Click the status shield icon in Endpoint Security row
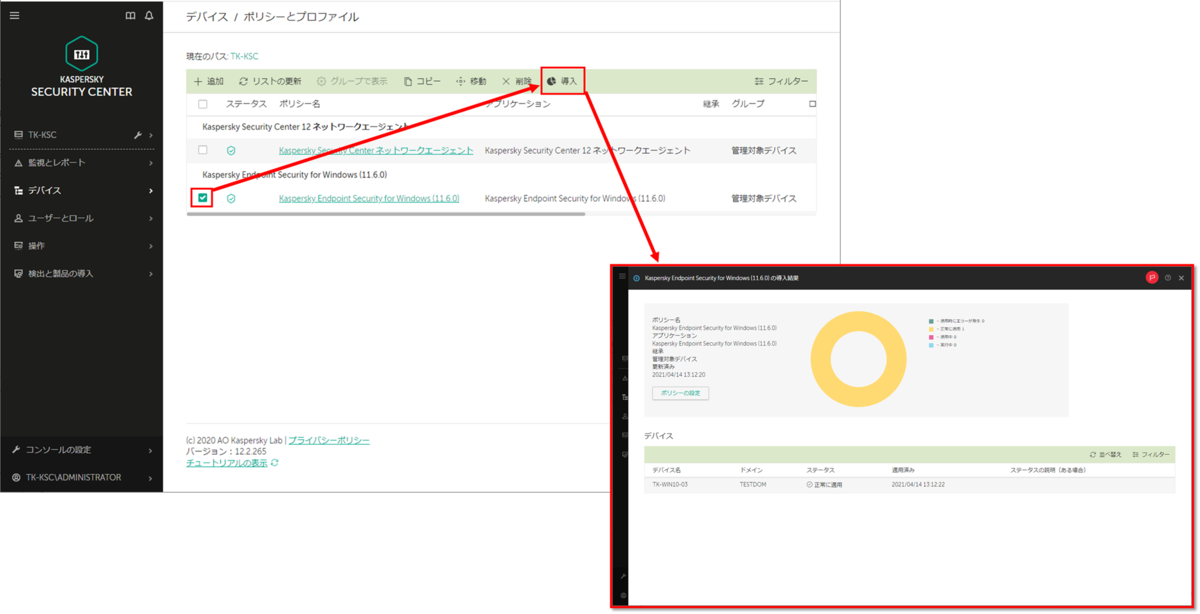 [231, 199]
